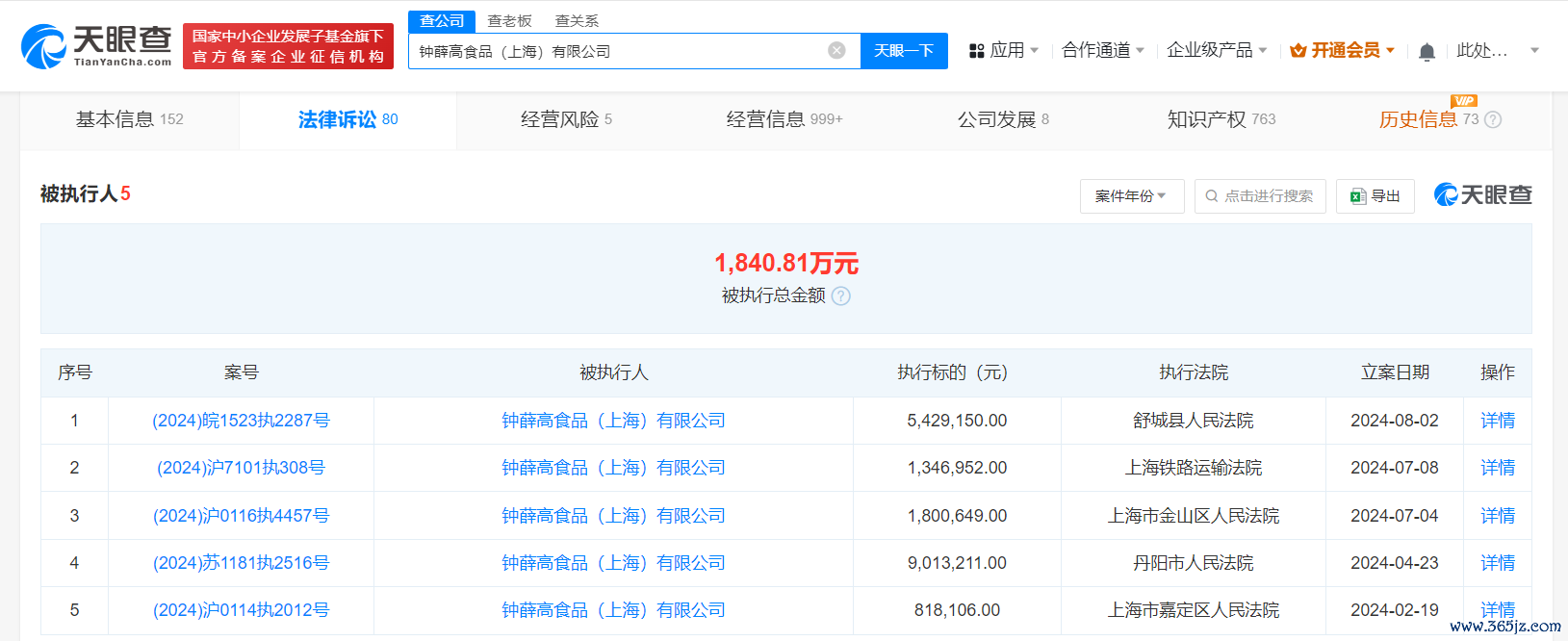Open the 法律诉讼 tab
The width and height of the screenshot is (1568, 641).
[347, 119]
